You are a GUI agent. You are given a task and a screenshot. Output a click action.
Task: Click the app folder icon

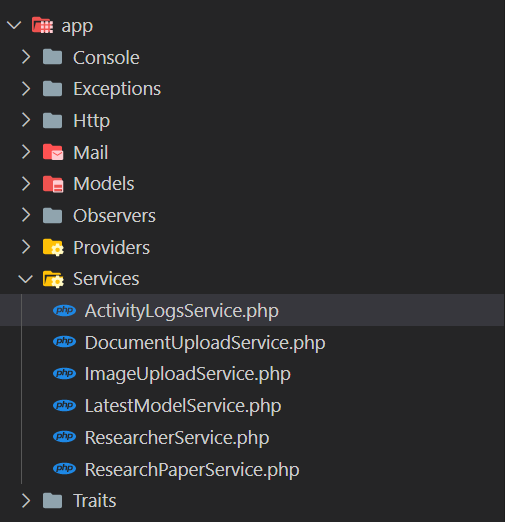[x=42, y=25]
